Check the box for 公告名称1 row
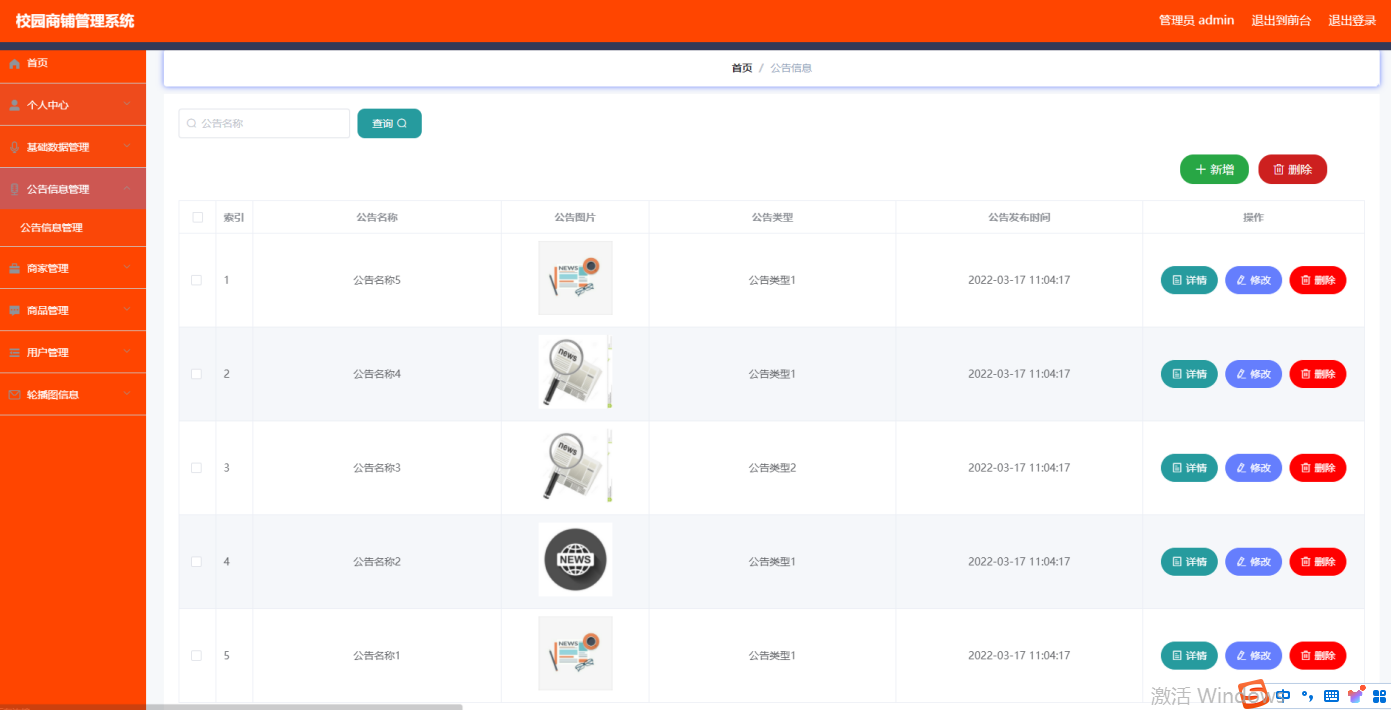Viewport: 1391px width, 710px height. (196, 656)
